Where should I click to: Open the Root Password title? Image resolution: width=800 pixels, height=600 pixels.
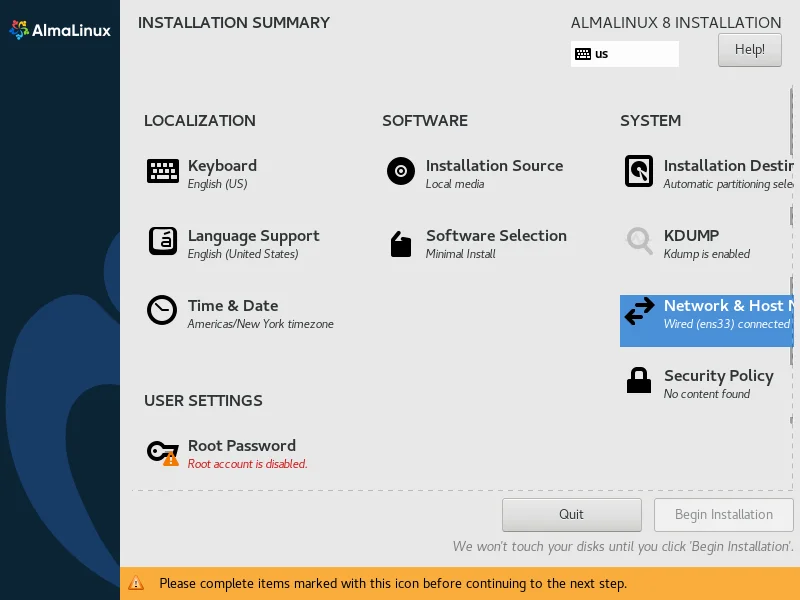click(x=241, y=445)
